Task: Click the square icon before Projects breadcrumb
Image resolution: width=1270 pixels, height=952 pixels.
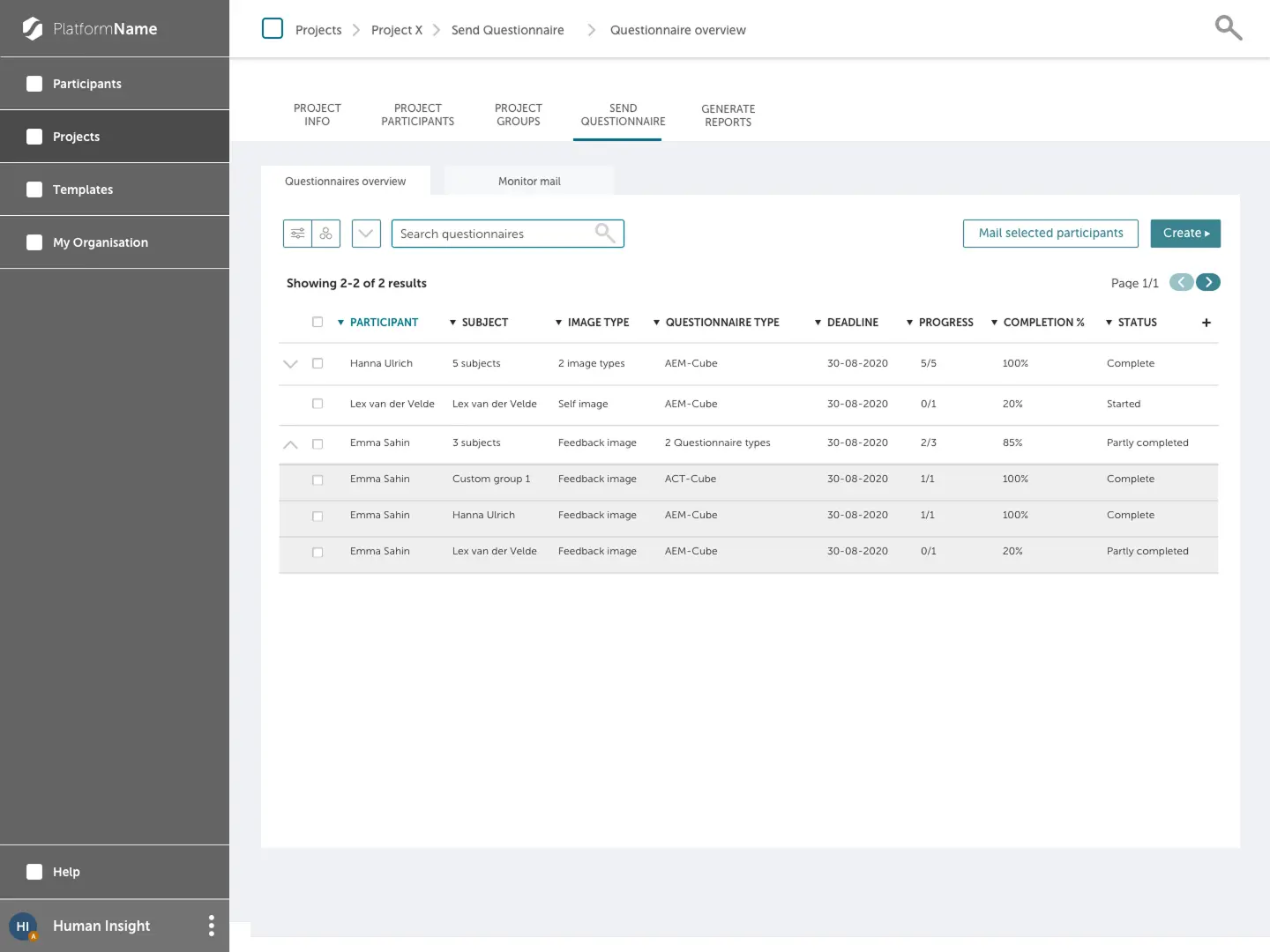Action: coord(273,28)
